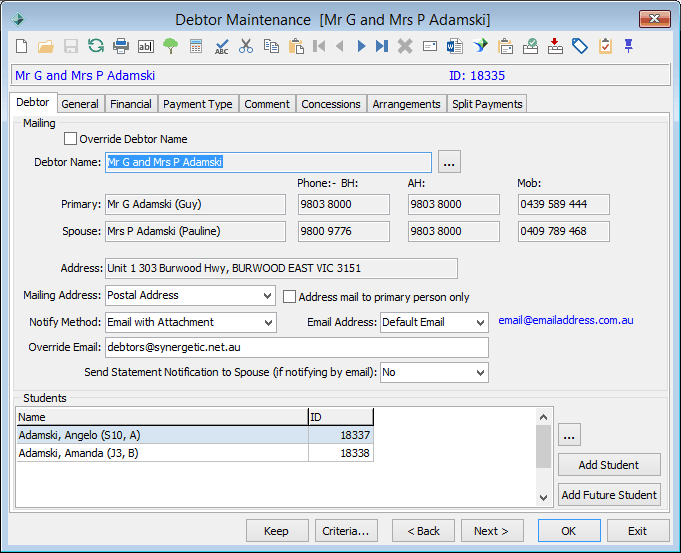Click the Add Future Student button
The image size is (681, 553).
point(609,495)
